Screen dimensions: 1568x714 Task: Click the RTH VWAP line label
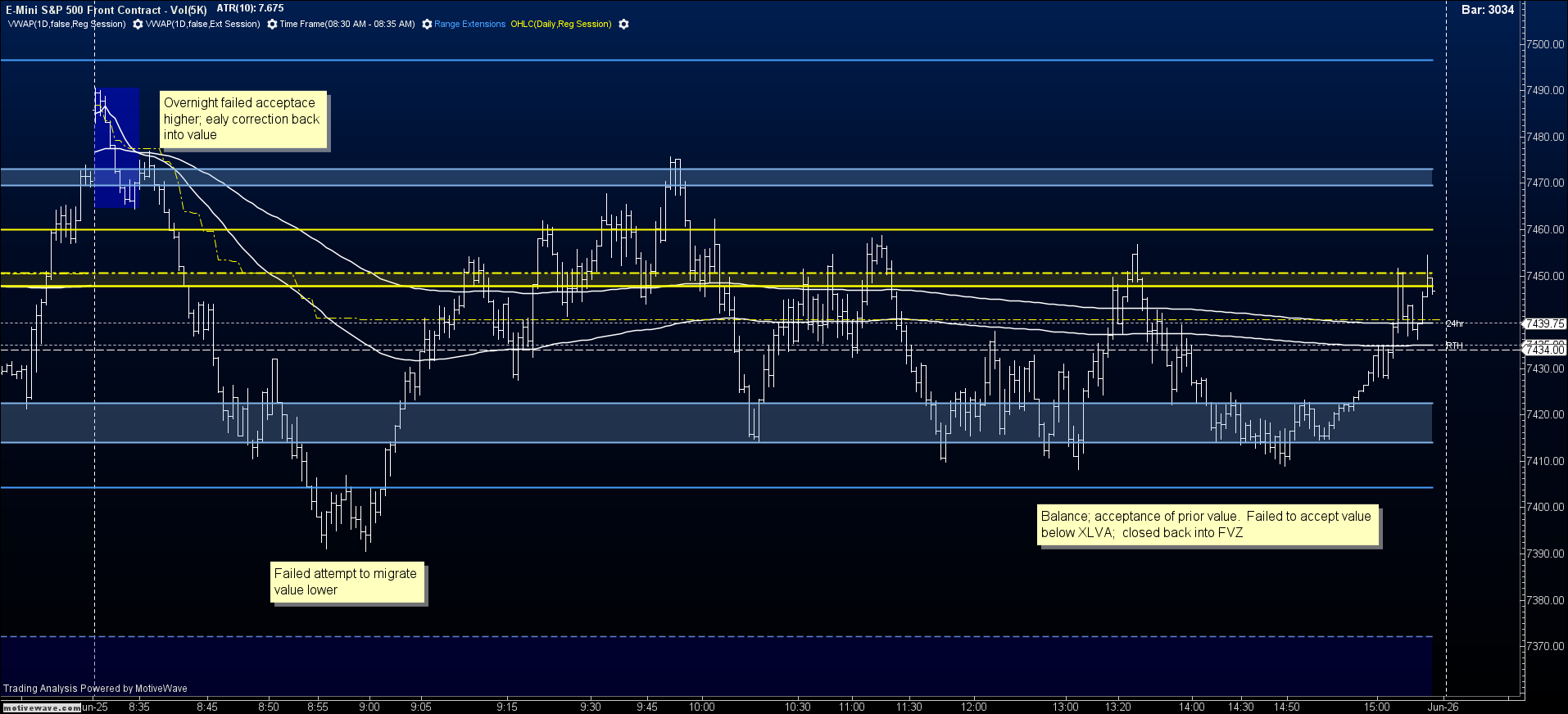click(1454, 346)
